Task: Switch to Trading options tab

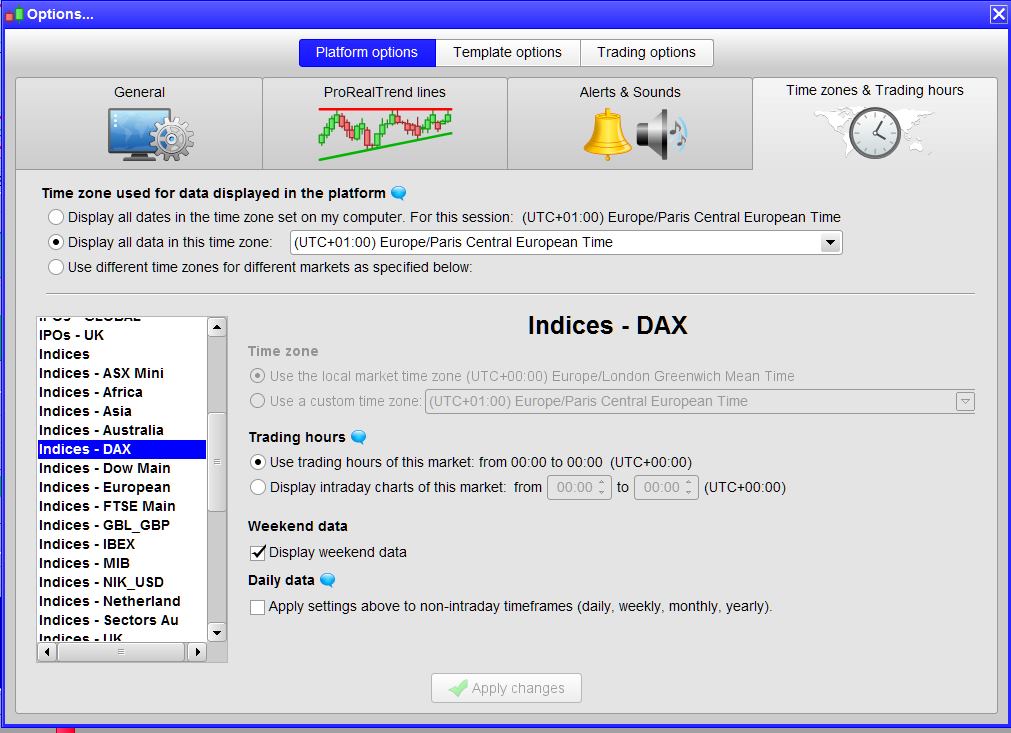Action: click(x=647, y=53)
